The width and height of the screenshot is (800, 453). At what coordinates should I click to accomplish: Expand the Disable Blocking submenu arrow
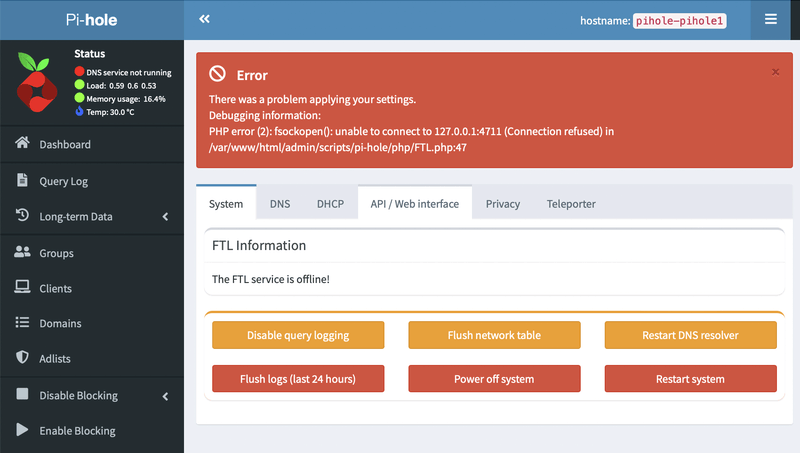click(x=165, y=396)
